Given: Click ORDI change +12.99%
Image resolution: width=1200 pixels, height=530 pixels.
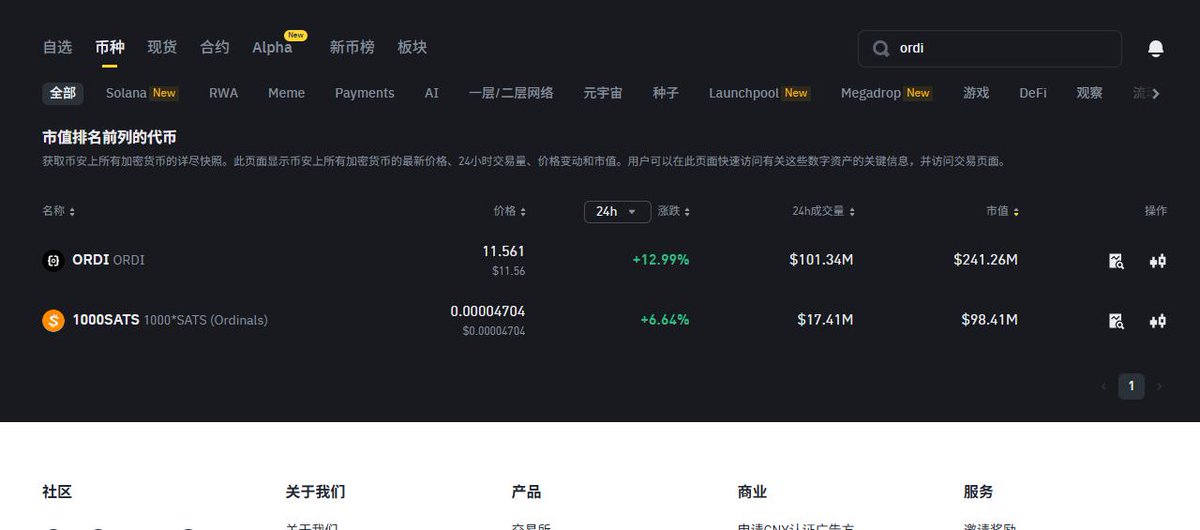Looking at the screenshot, I should click(661, 260).
